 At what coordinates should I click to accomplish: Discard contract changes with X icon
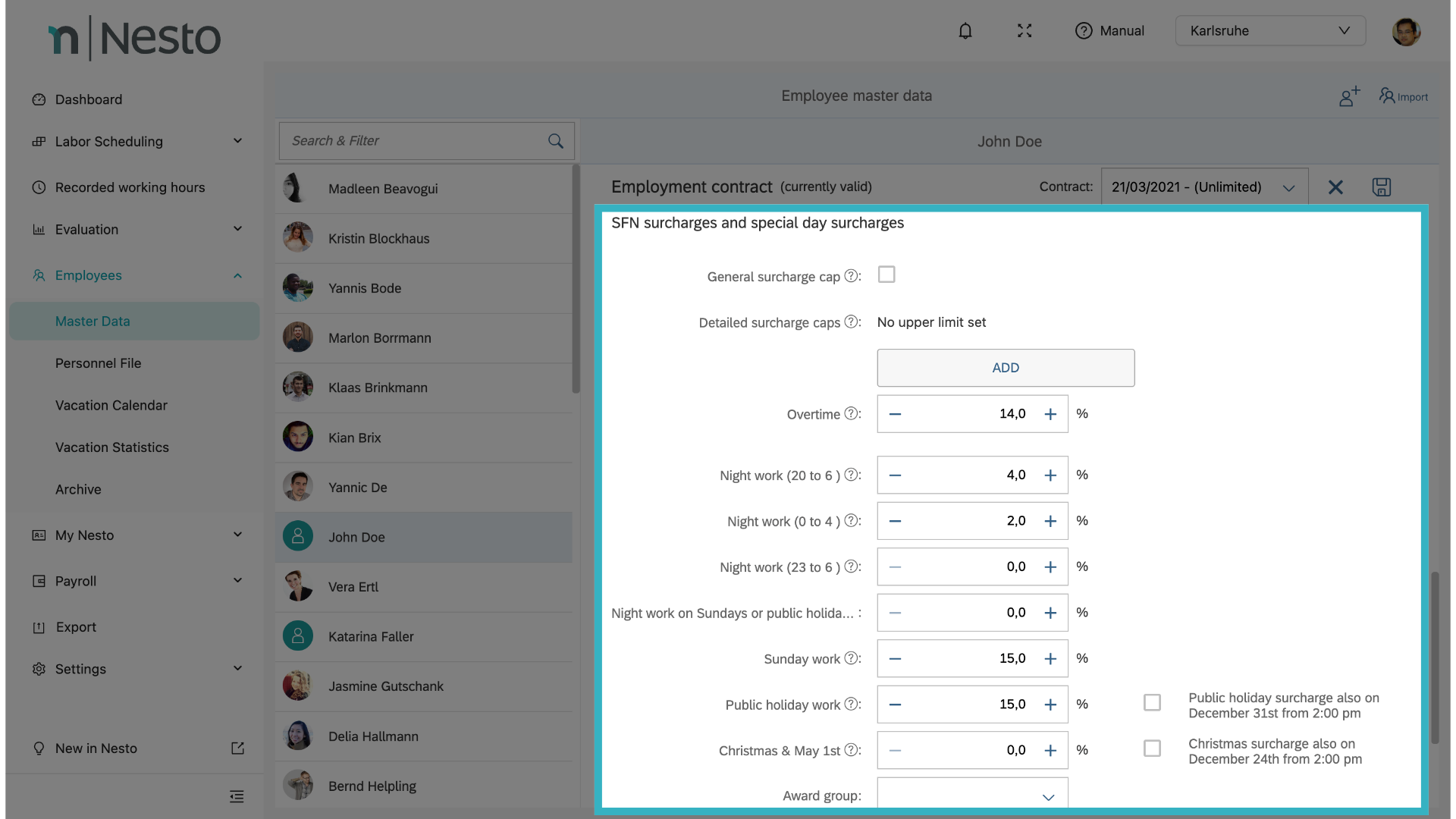[x=1335, y=187]
